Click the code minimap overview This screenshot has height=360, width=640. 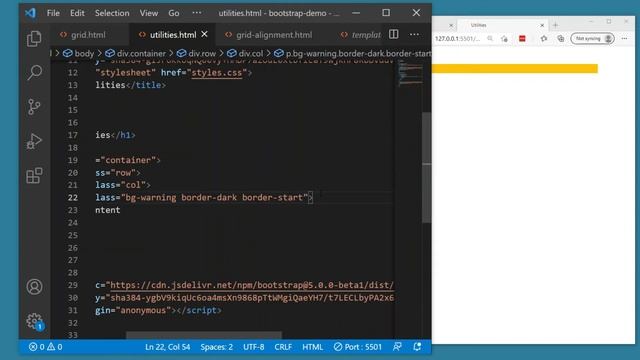coord(410,73)
